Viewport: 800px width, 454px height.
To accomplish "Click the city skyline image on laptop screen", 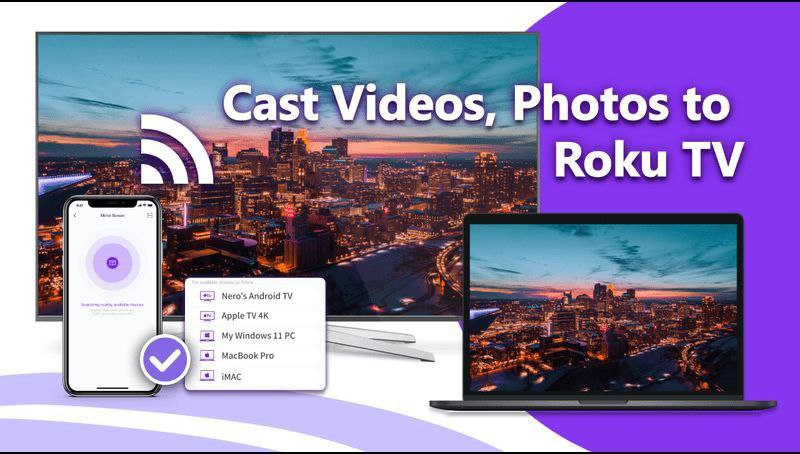I will 603,308.
